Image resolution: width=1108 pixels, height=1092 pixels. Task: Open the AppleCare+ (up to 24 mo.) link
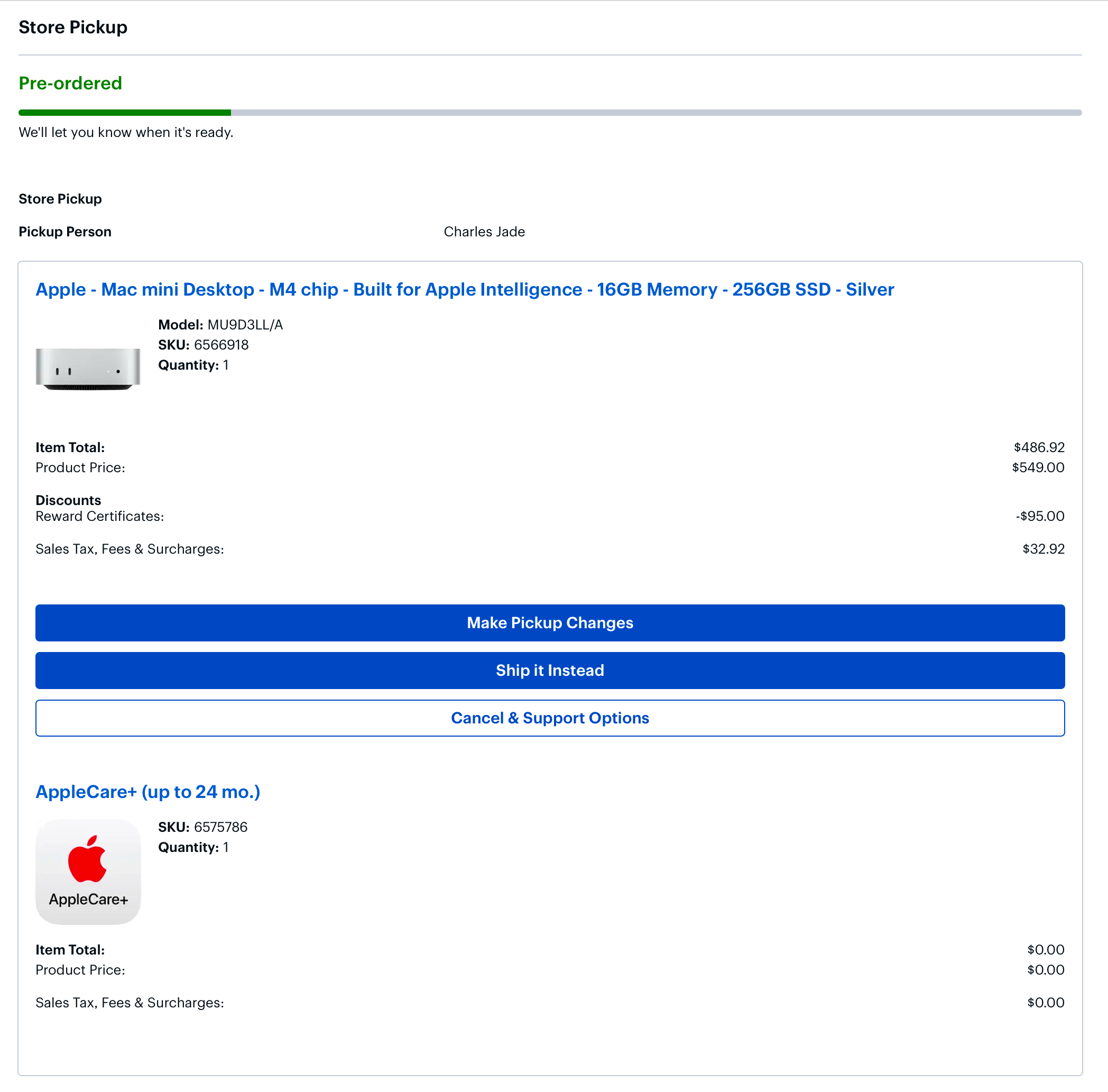click(x=148, y=792)
